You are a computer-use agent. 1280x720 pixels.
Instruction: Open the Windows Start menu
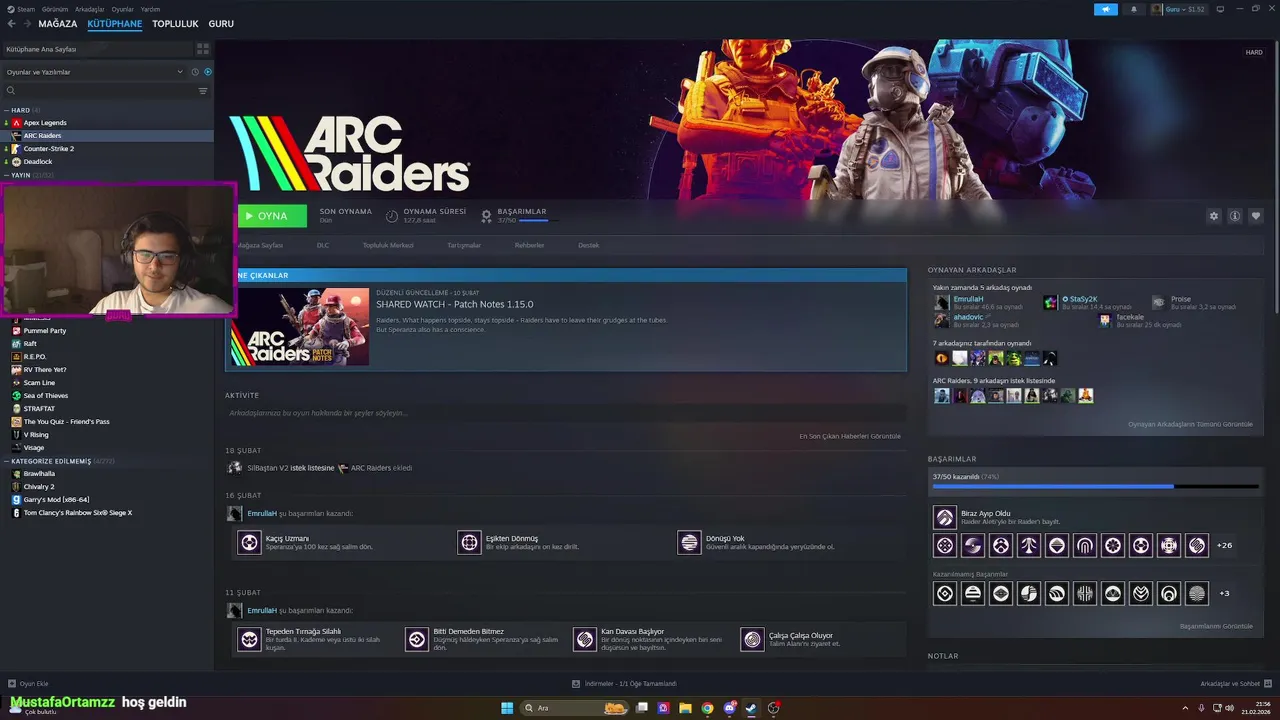pos(507,708)
